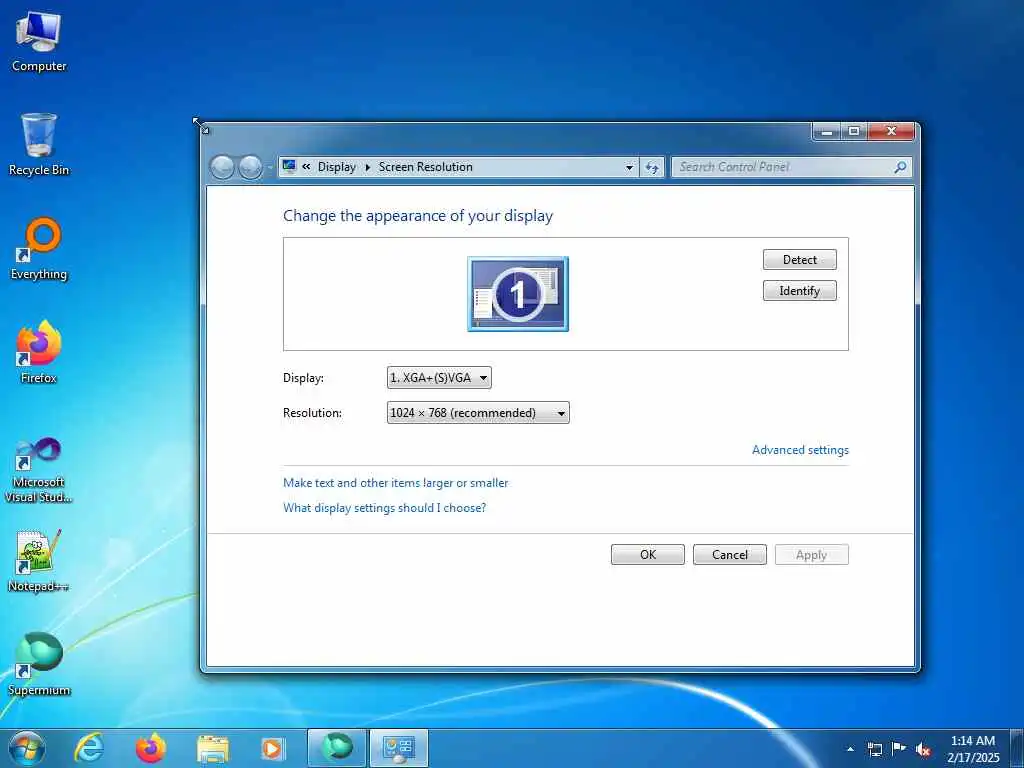Select the Microsoft Visual Studio shortcut

39,470
